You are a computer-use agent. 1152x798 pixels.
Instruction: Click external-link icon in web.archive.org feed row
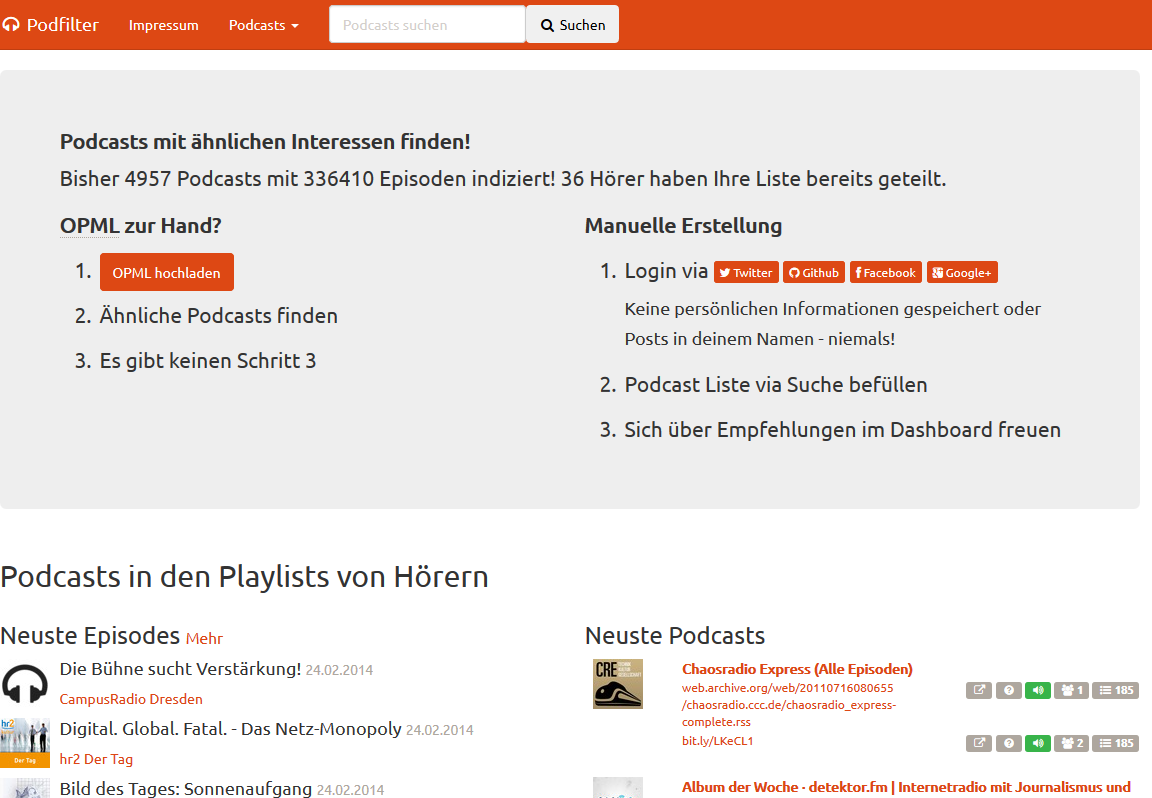click(979, 690)
